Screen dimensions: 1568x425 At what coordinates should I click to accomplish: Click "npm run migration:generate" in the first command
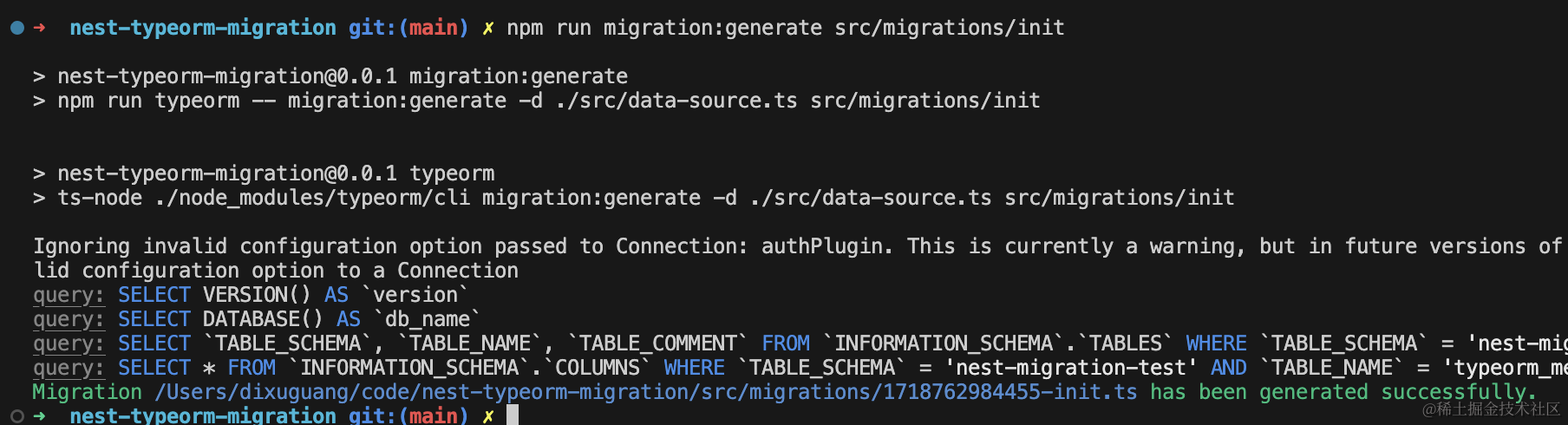point(663,28)
